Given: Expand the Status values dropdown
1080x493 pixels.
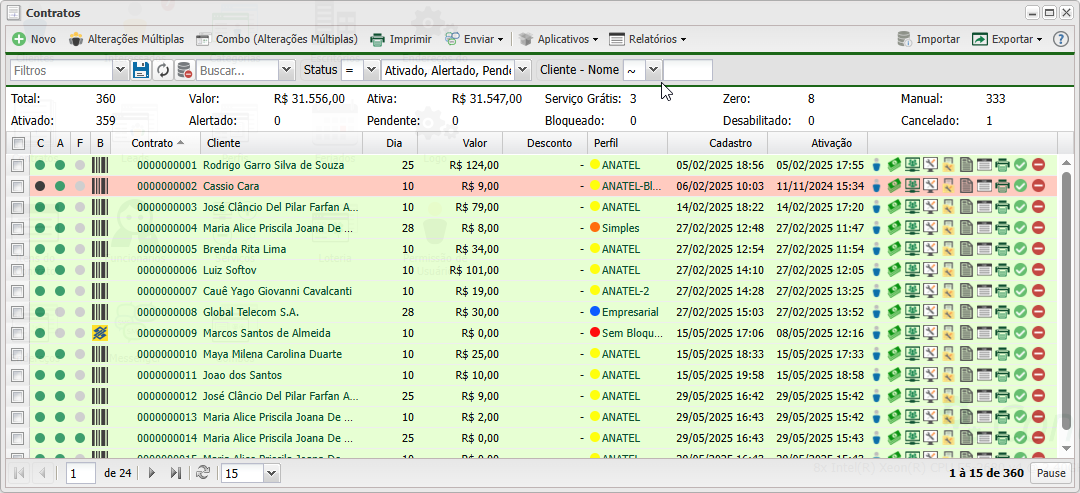Looking at the screenshot, I should (x=522, y=70).
